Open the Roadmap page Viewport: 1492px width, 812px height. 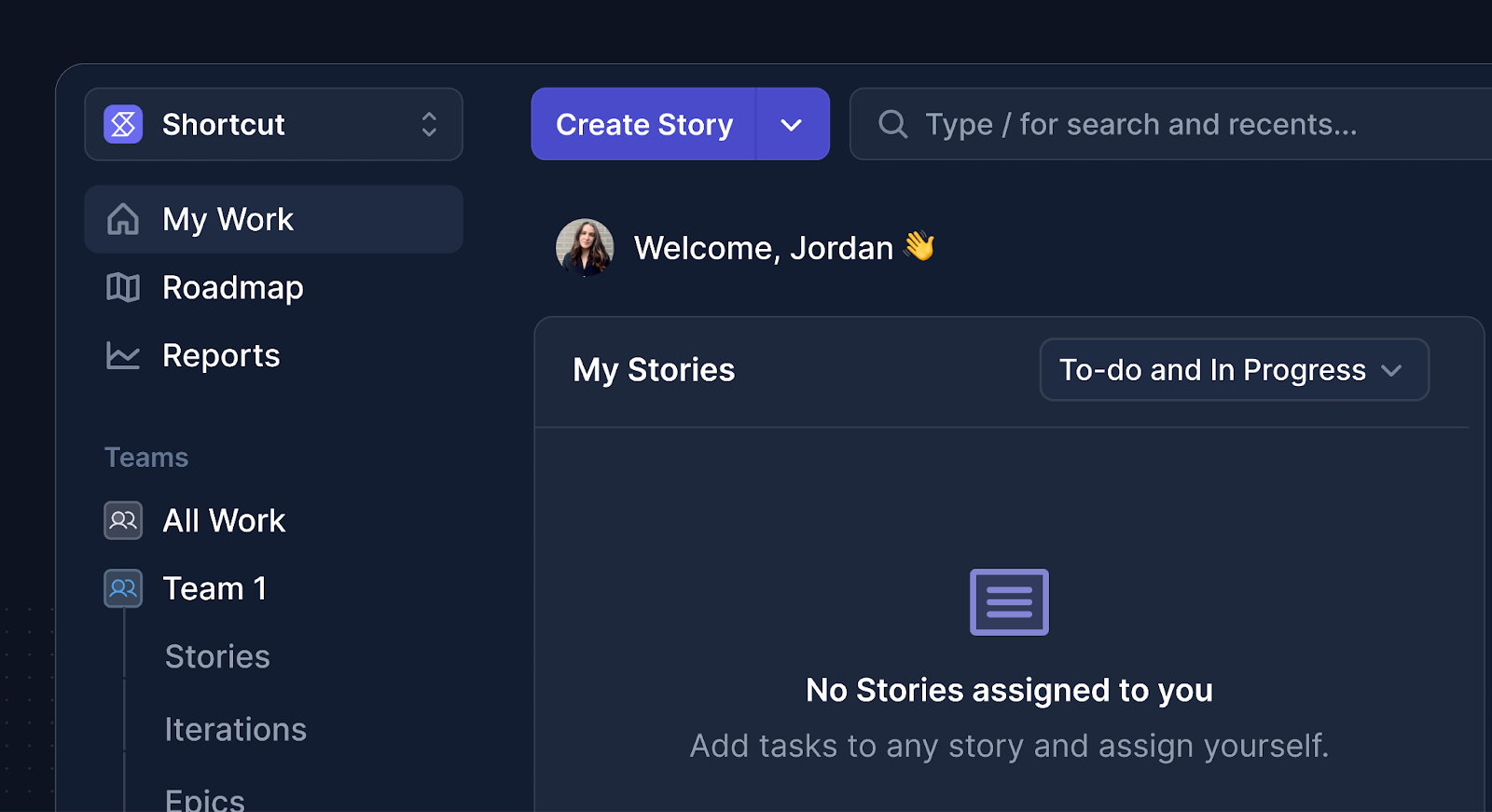[x=233, y=288]
